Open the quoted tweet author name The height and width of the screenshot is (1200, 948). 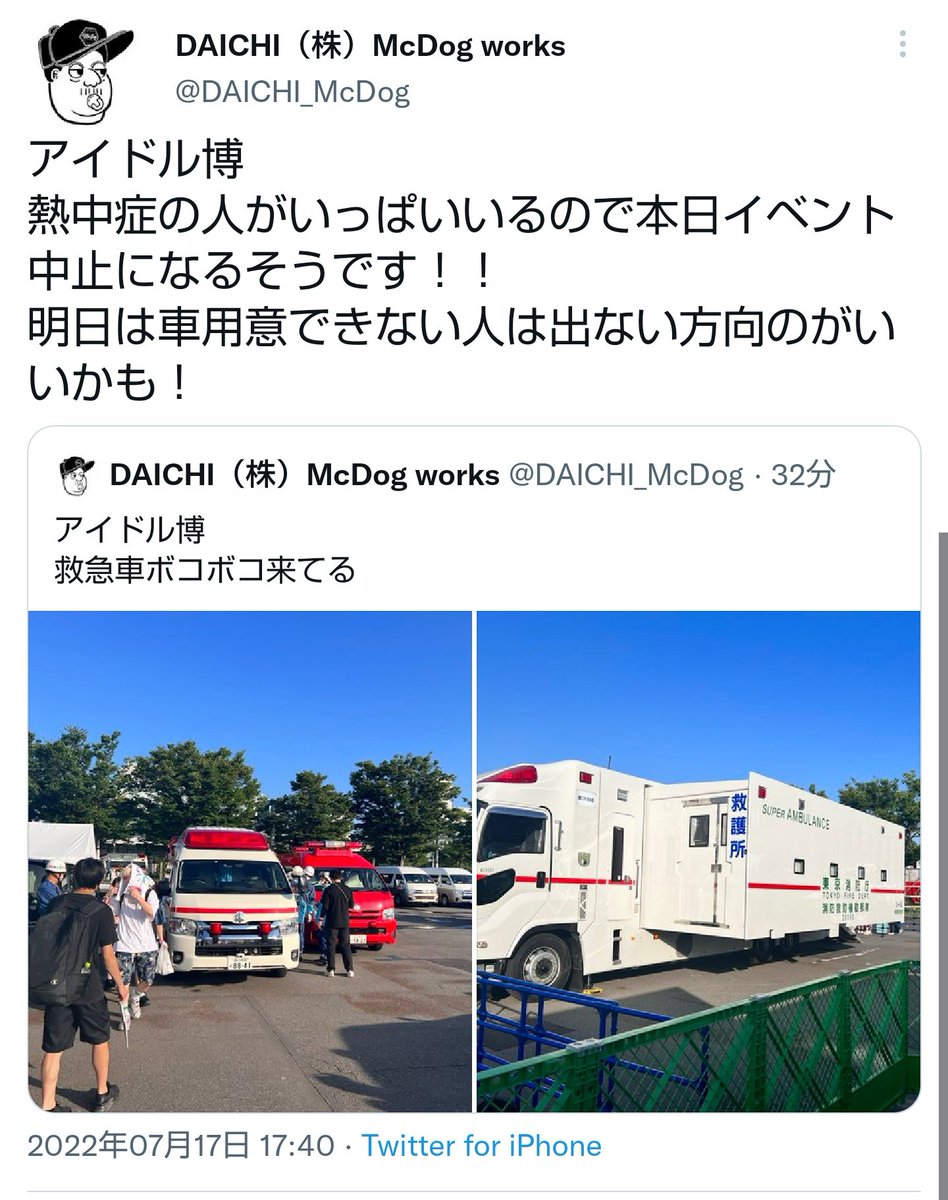[x=305, y=475]
